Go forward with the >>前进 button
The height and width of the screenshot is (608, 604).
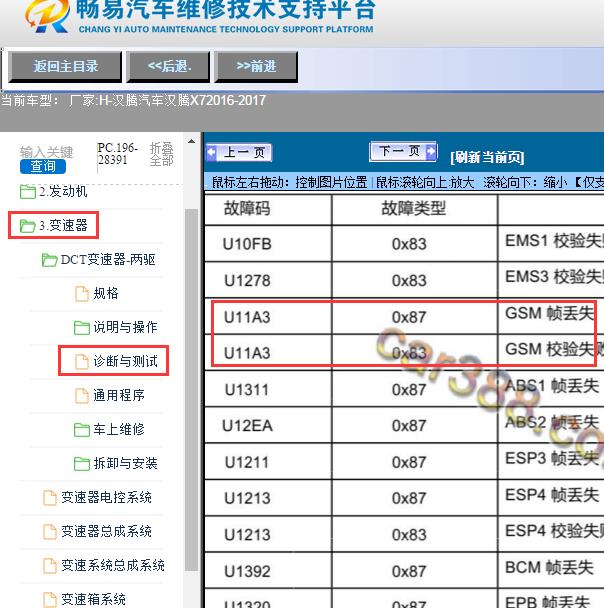256,66
